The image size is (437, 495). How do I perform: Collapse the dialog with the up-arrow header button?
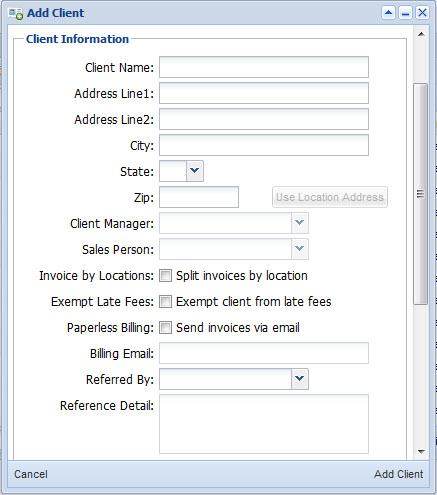(x=388, y=13)
